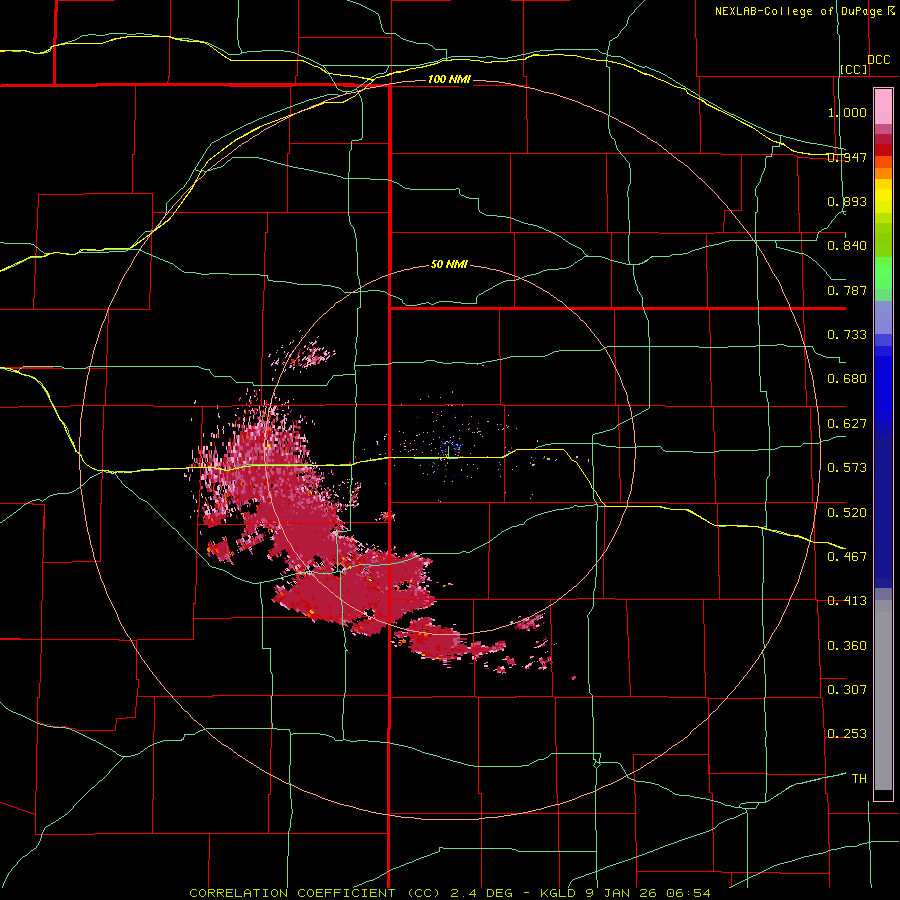
Task: Click the 0.893 legend value
Action: (x=847, y=201)
